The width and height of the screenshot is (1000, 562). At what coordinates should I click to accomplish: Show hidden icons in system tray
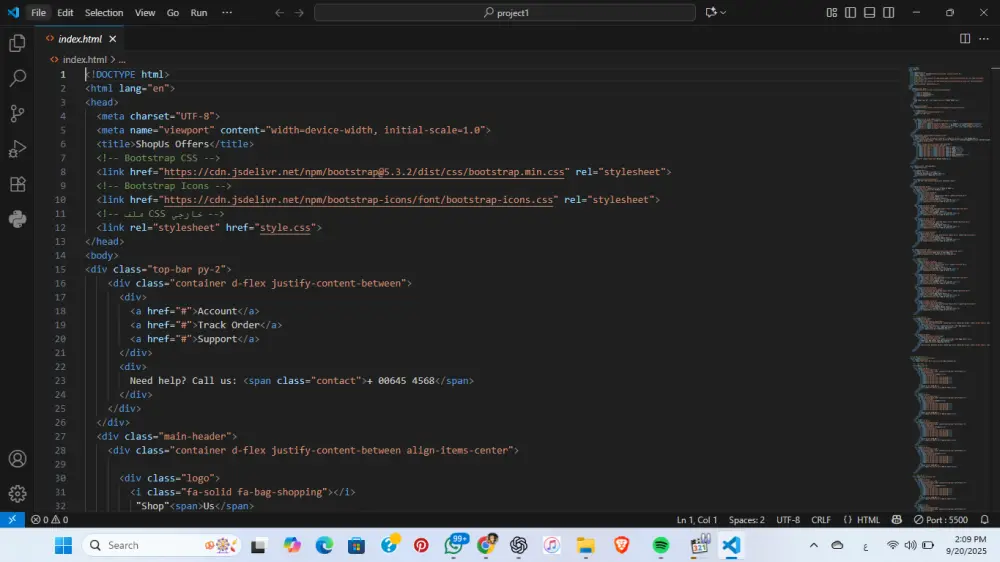[813, 545]
